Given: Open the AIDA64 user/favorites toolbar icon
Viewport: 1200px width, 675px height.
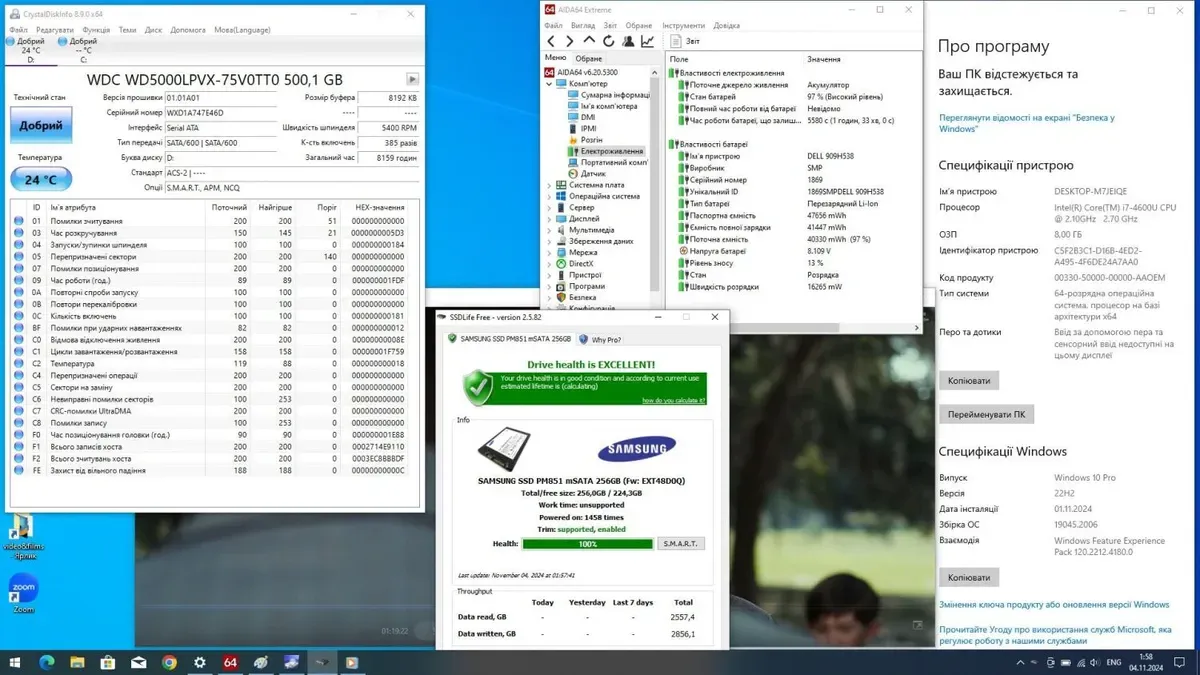Looking at the screenshot, I should pos(628,41).
